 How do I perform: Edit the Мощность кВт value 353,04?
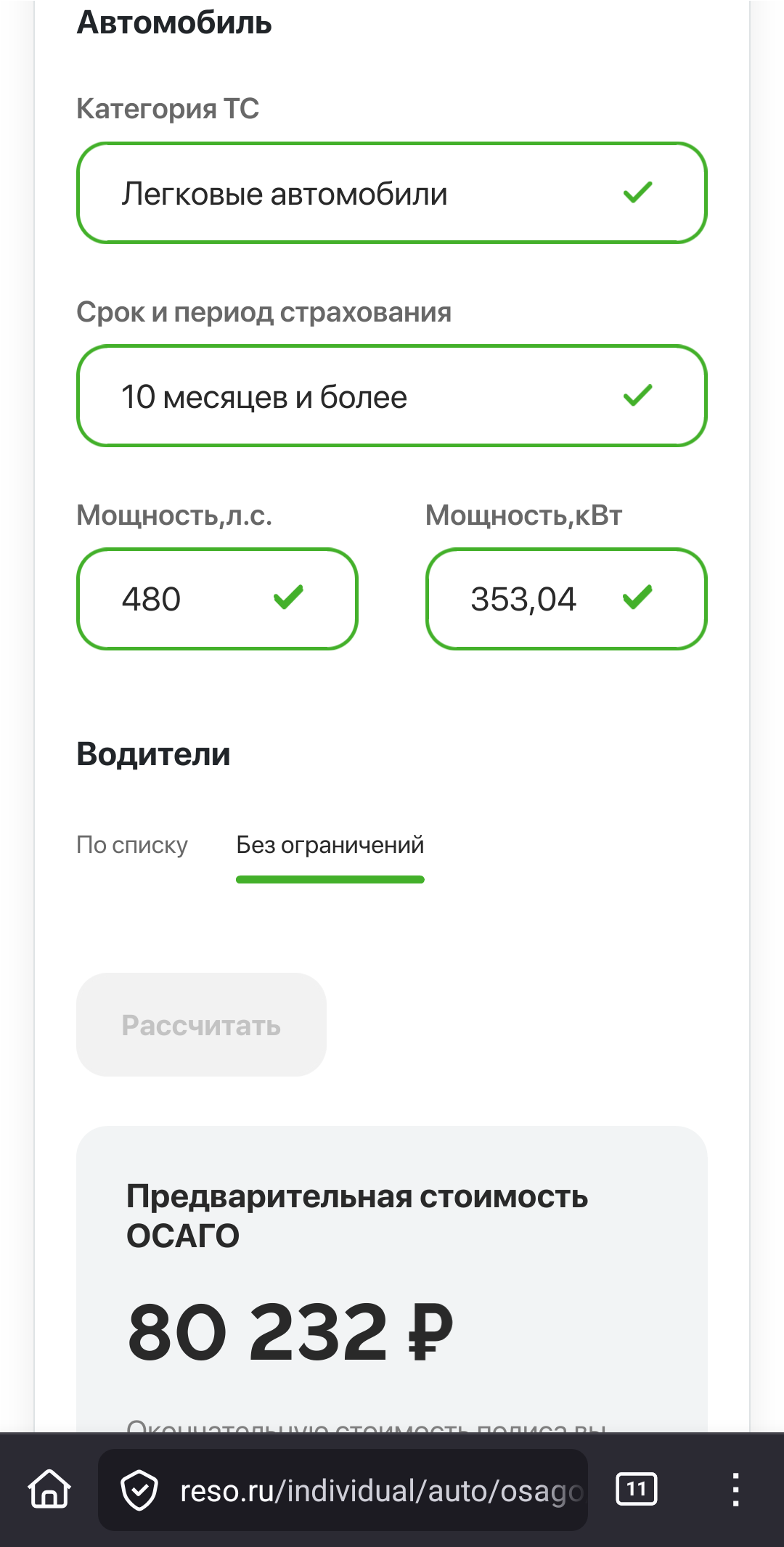click(x=523, y=600)
